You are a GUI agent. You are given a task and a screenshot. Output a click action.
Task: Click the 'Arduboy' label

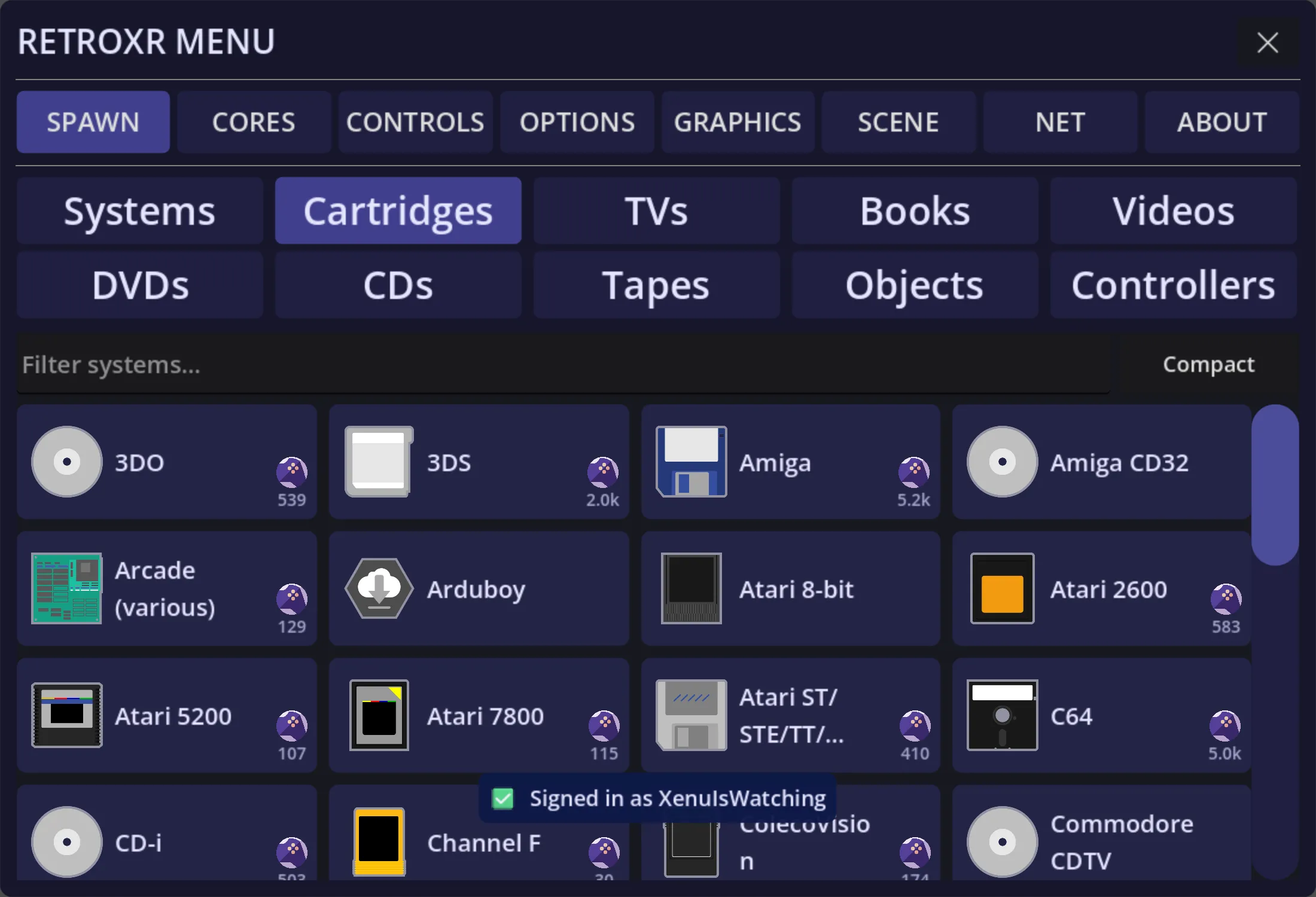(476, 590)
